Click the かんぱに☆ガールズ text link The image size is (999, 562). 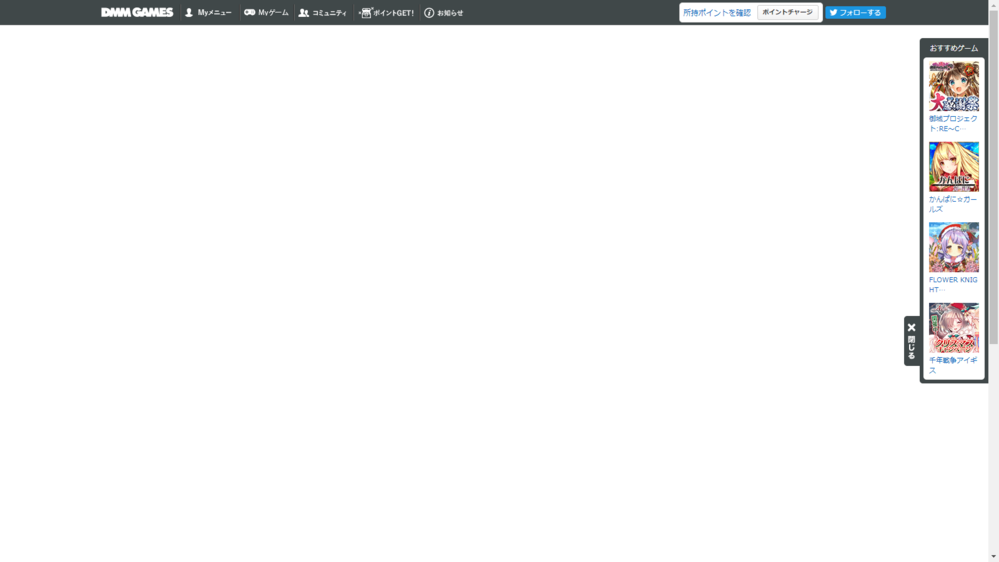(952, 204)
